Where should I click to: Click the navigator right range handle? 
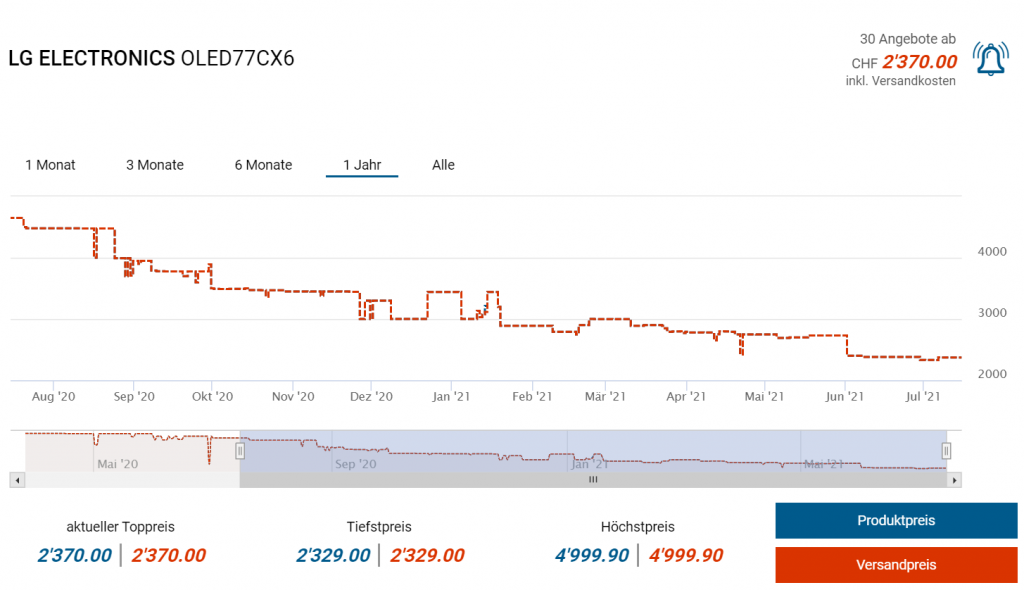pos(946,451)
